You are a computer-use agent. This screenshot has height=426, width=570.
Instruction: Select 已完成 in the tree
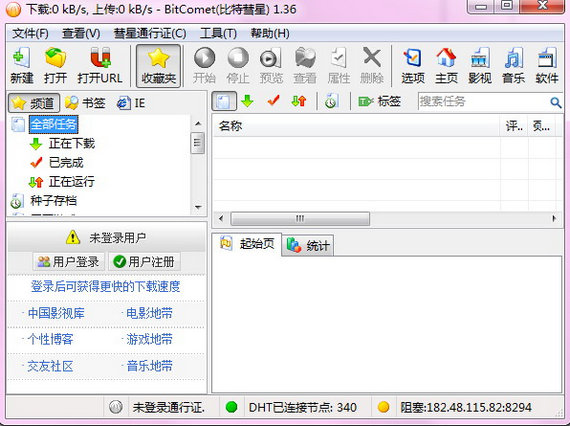(66, 162)
